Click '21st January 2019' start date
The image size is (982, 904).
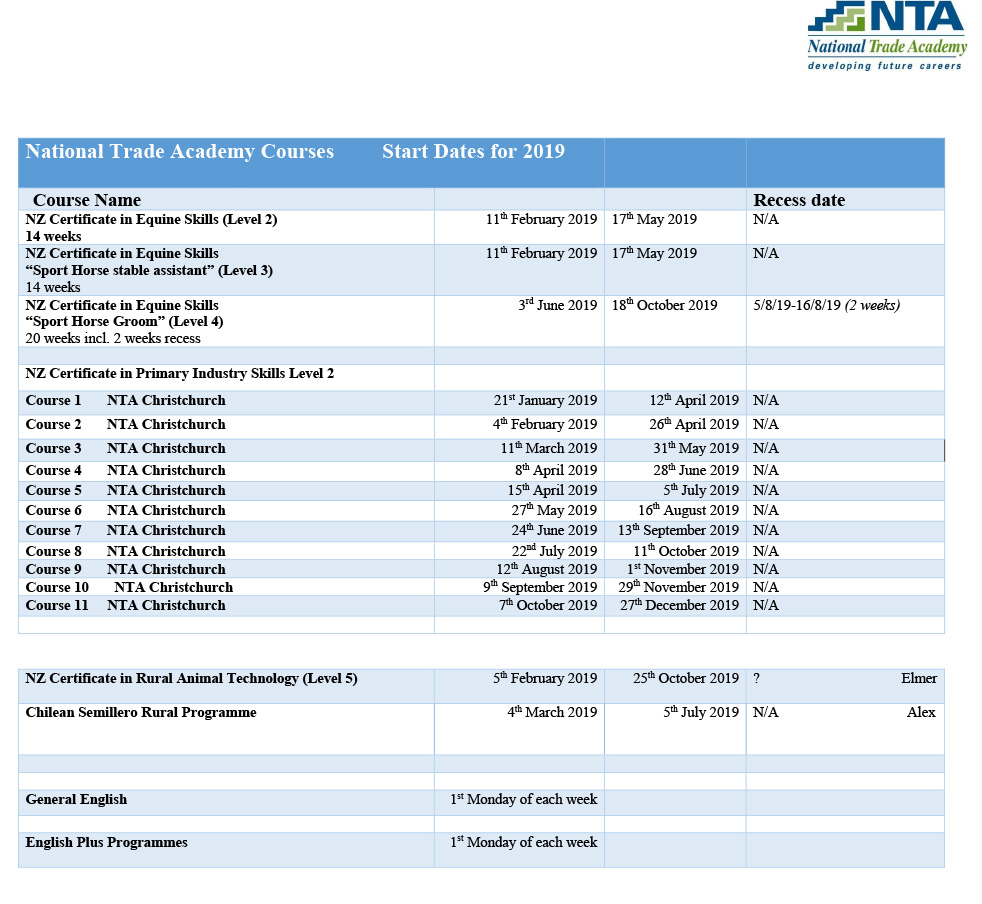pos(545,400)
